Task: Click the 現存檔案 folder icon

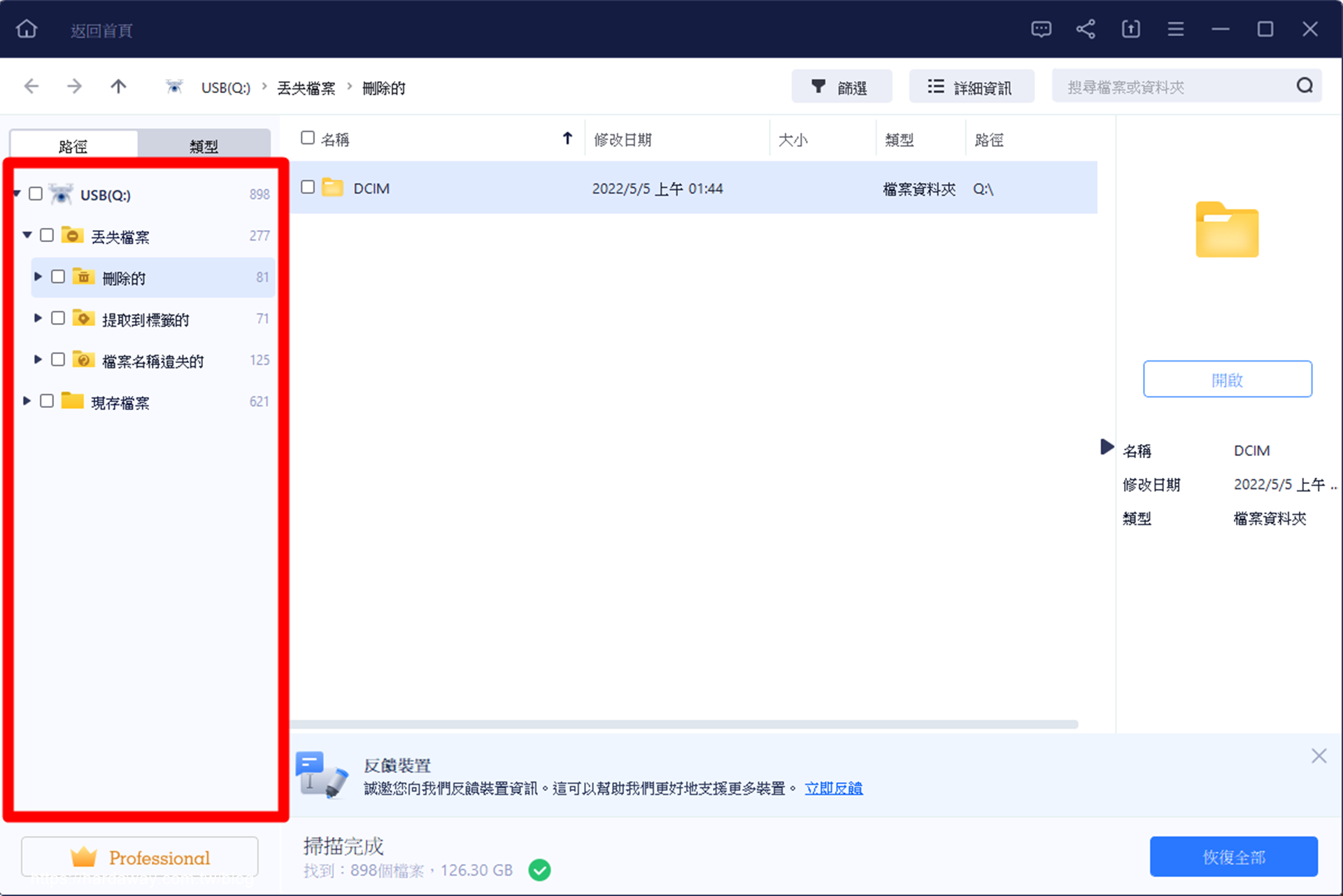Action: (x=72, y=401)
